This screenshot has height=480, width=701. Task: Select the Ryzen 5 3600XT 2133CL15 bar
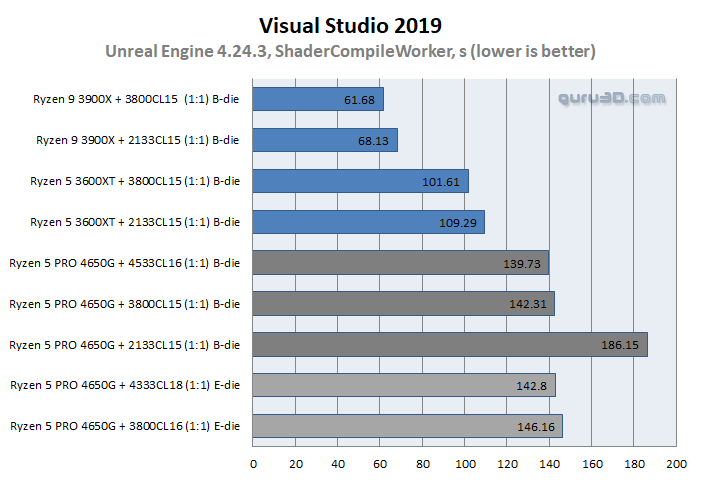(368, 222)
